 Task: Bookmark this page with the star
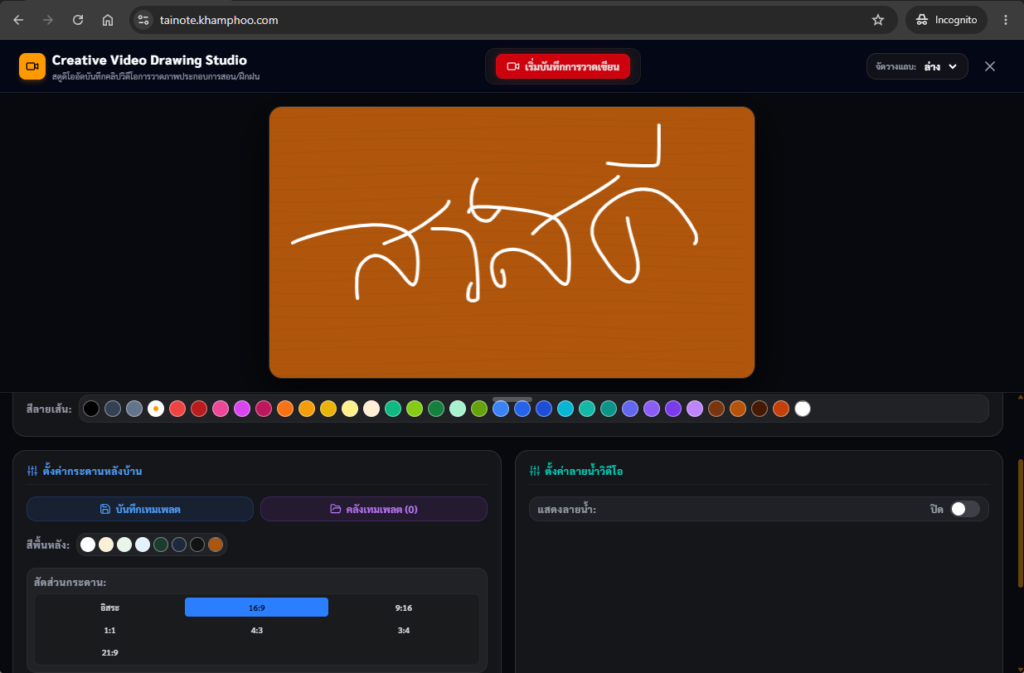pos(878,20)
